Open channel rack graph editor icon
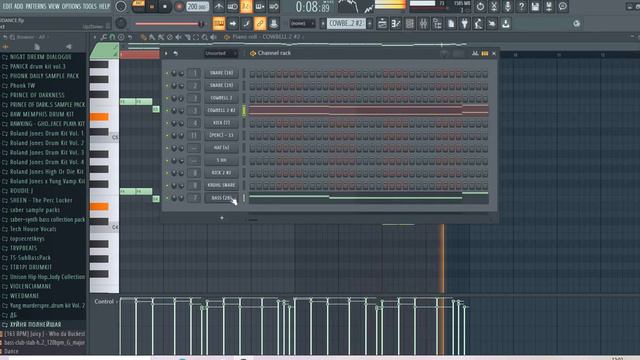The height and width of the screenshot is (360, 640). click(475, 53)
